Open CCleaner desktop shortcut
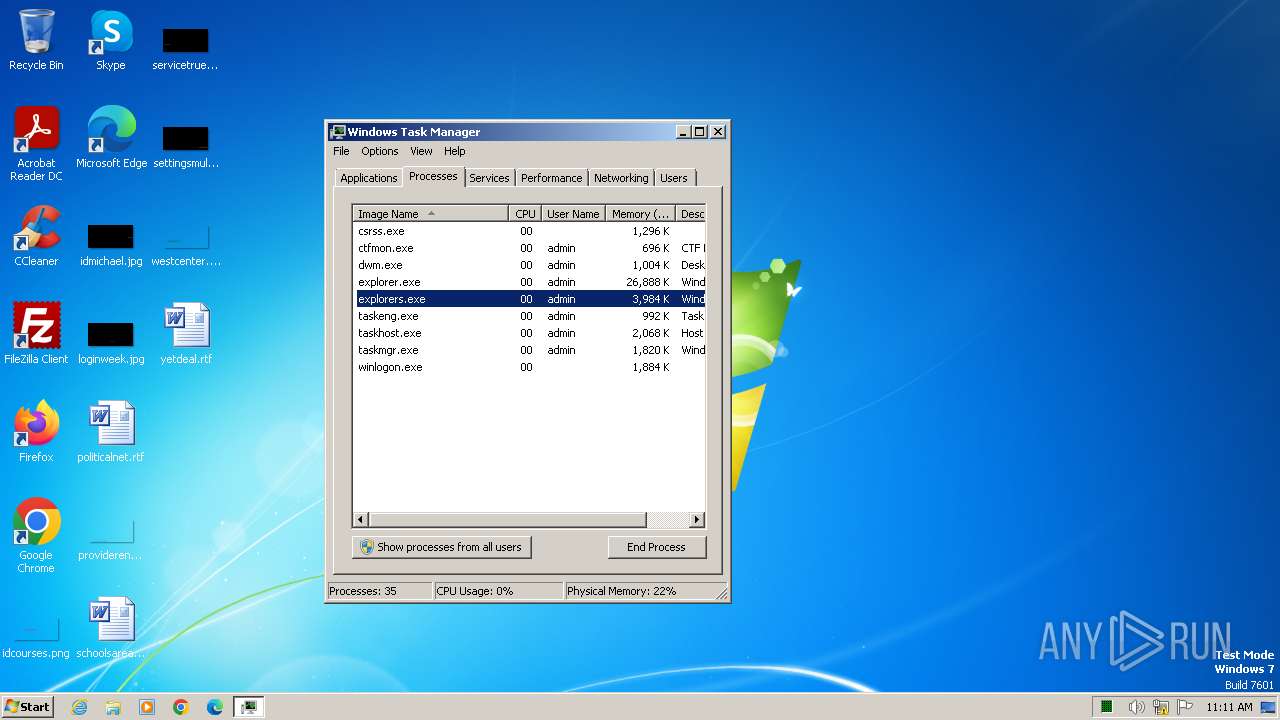This screenshot has width=1280, height=720. [36, 236]
